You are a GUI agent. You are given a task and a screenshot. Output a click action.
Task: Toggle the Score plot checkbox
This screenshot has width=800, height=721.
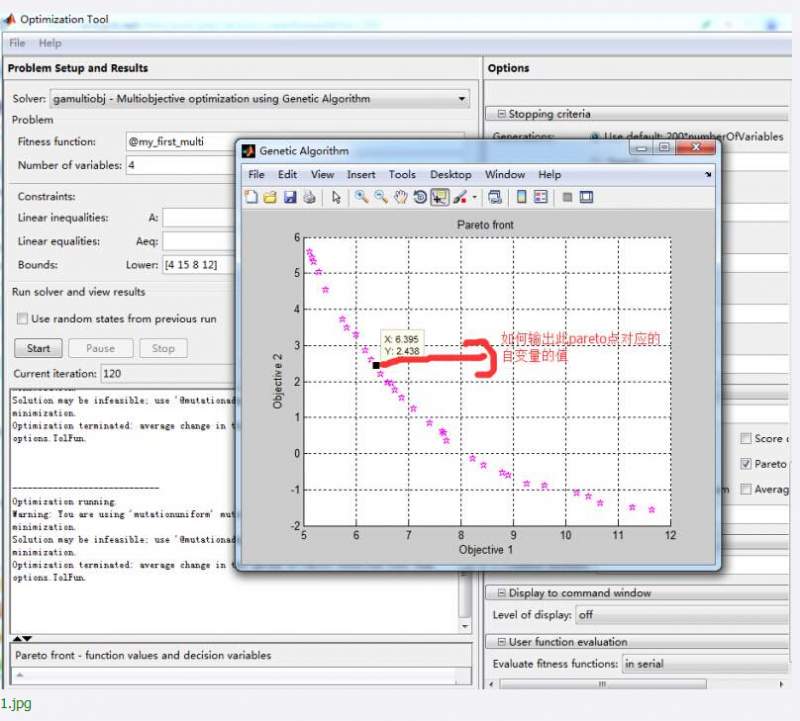(746, 438)
